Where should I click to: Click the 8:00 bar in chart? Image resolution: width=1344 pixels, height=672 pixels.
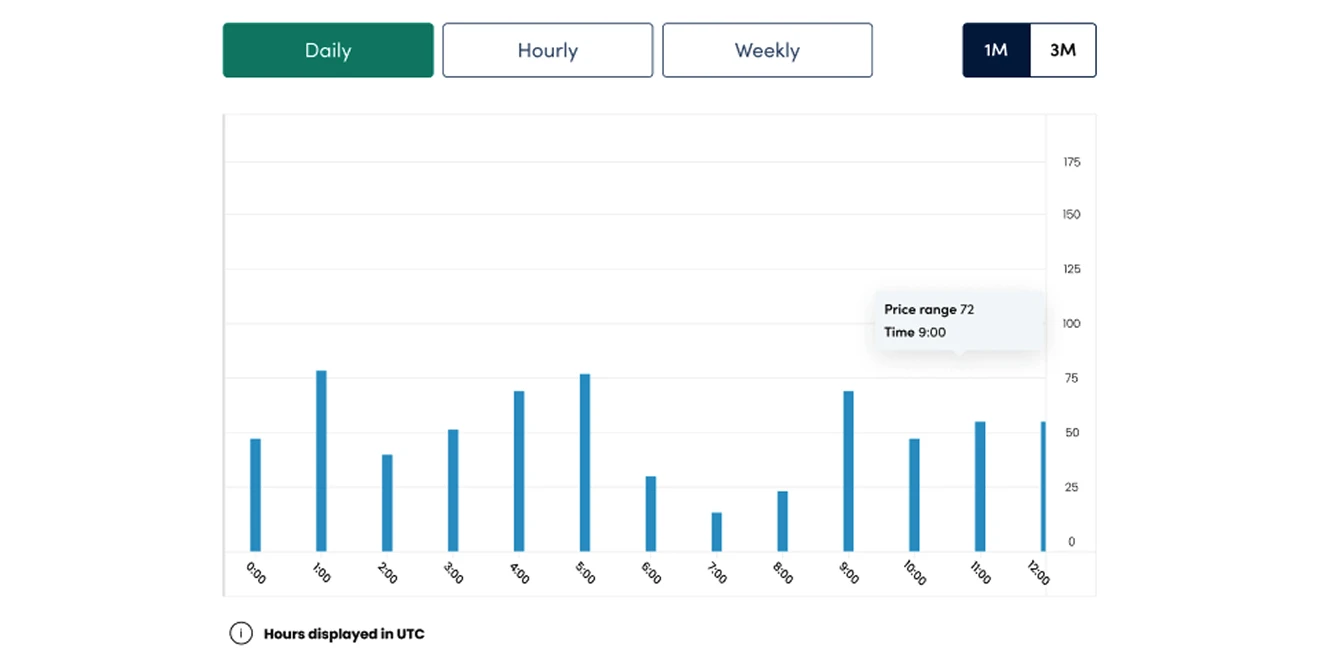pyautogui.click(x=783, y=521)
